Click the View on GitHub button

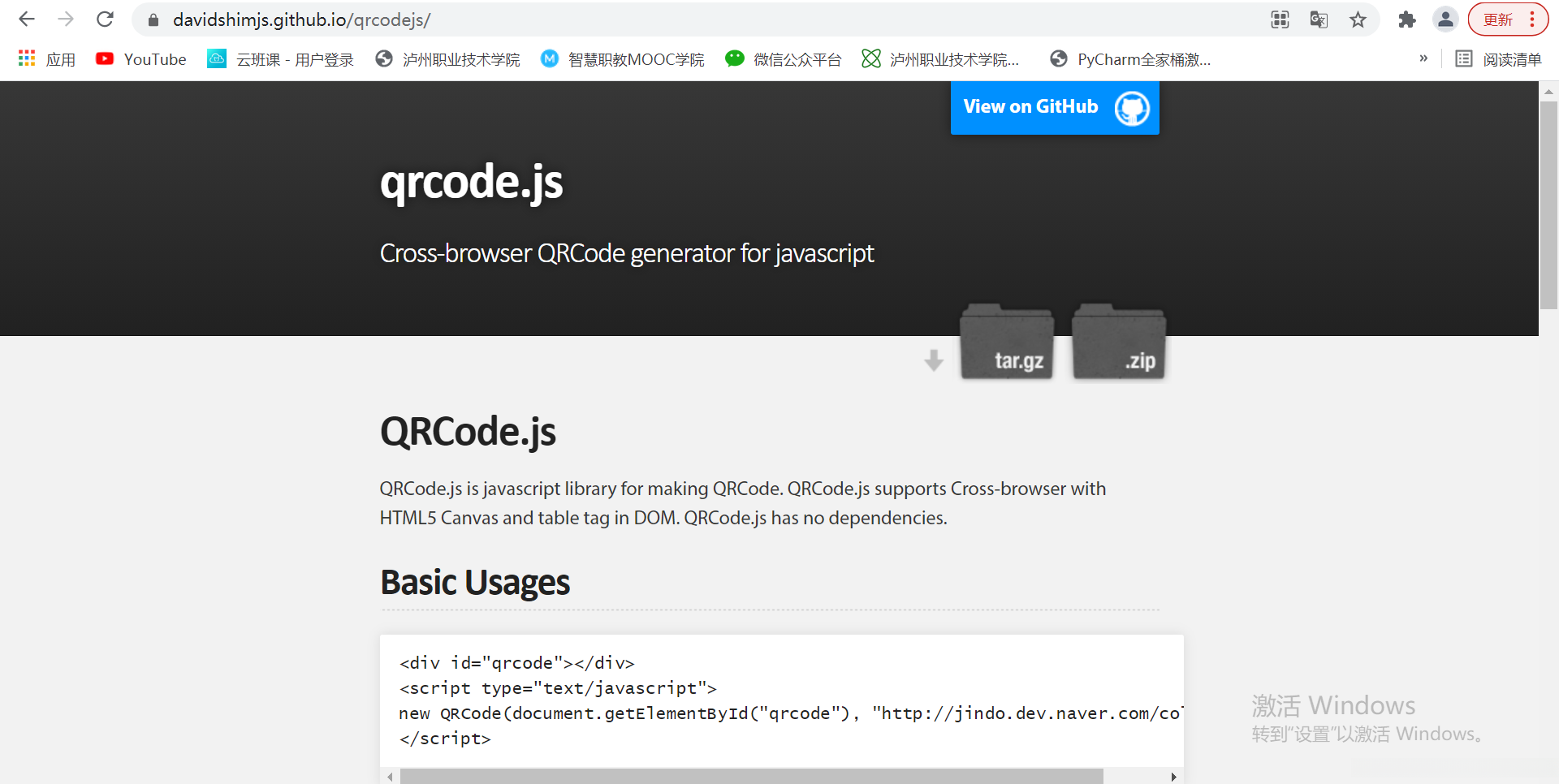(x=1054, y=107)
